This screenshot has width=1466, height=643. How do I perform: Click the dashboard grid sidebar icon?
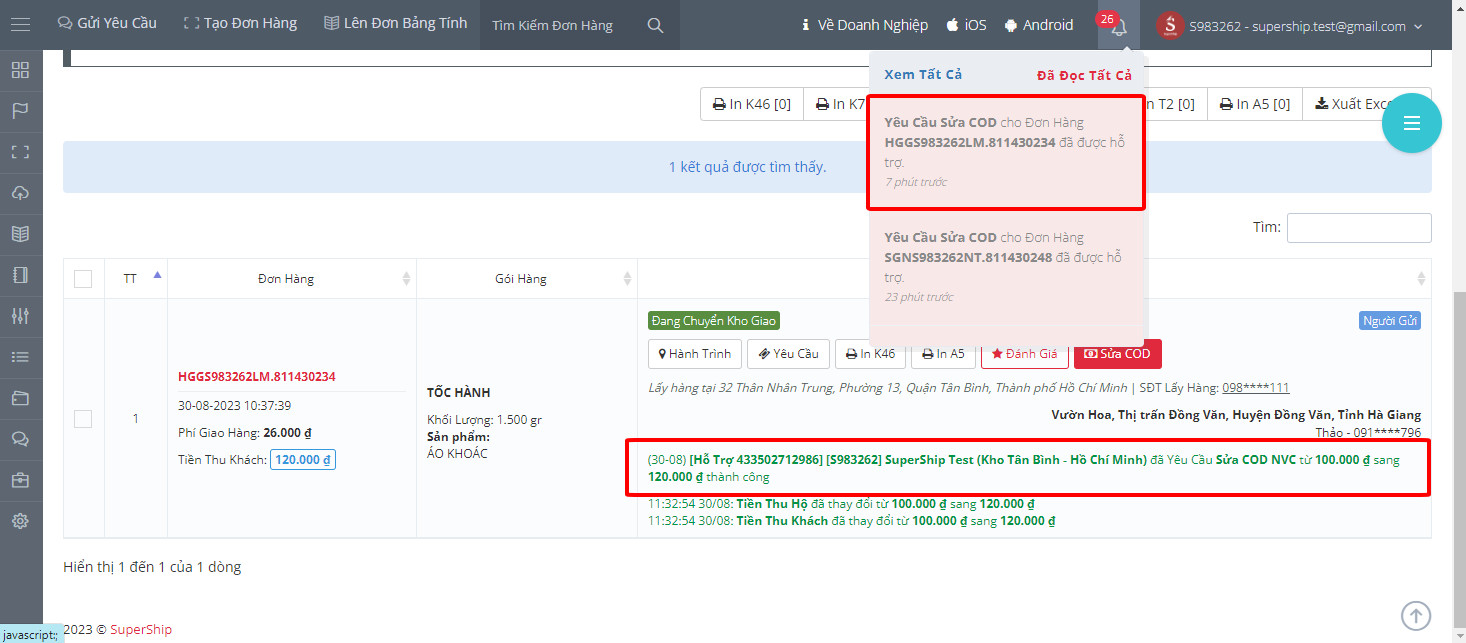point(20,70)
